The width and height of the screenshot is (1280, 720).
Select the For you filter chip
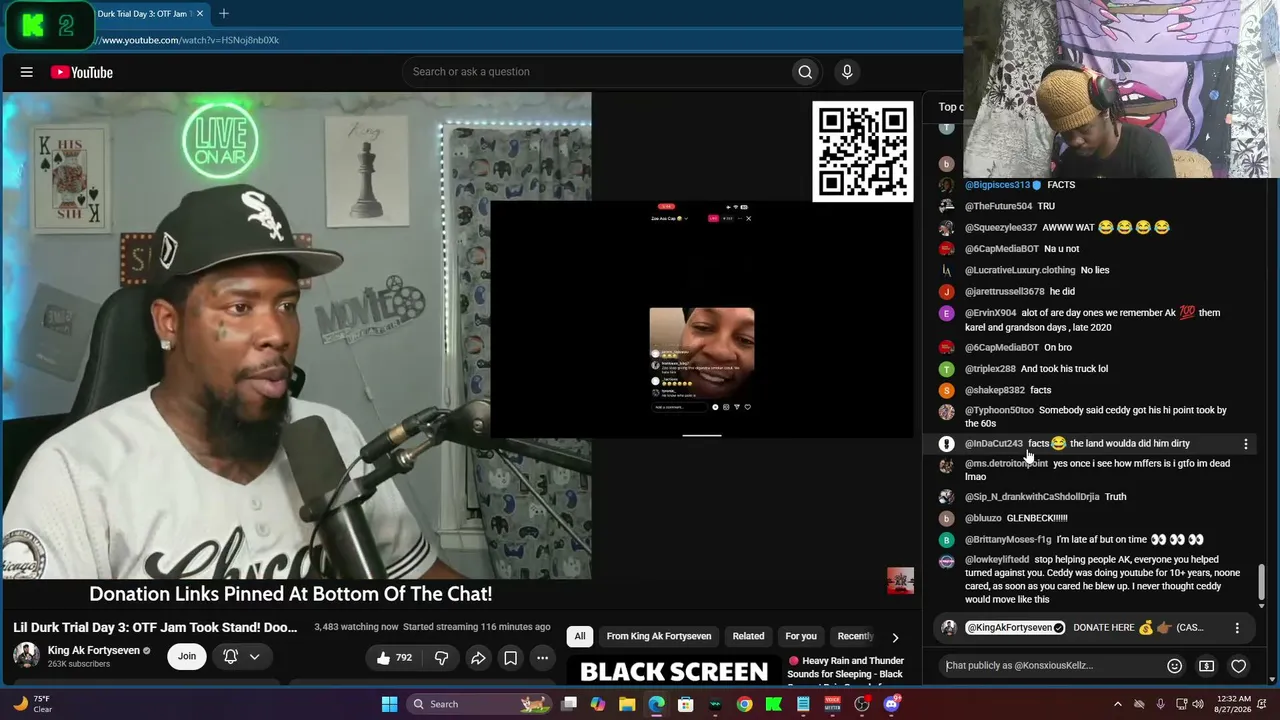click(801, 636)
